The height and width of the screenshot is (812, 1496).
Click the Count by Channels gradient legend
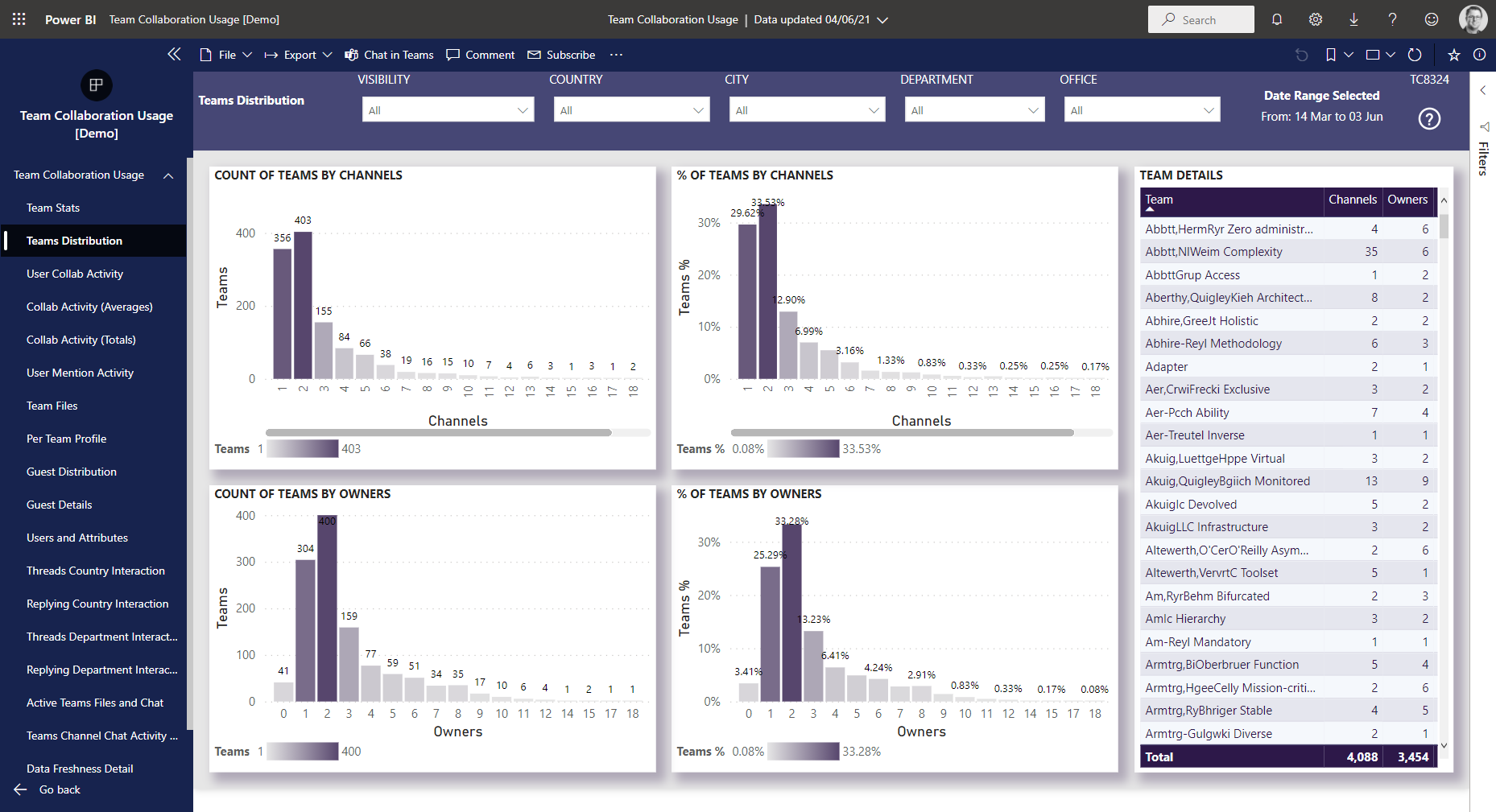point(303,448)
